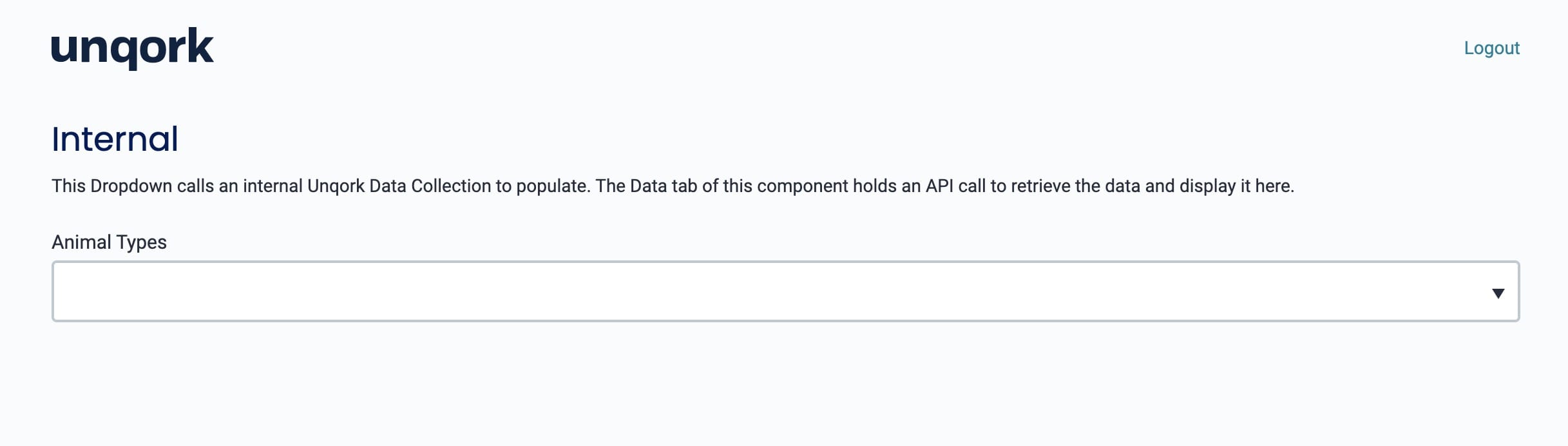Click the words "API call" in description
This screenshot has height=446, width=1568.
click(955, 186)
